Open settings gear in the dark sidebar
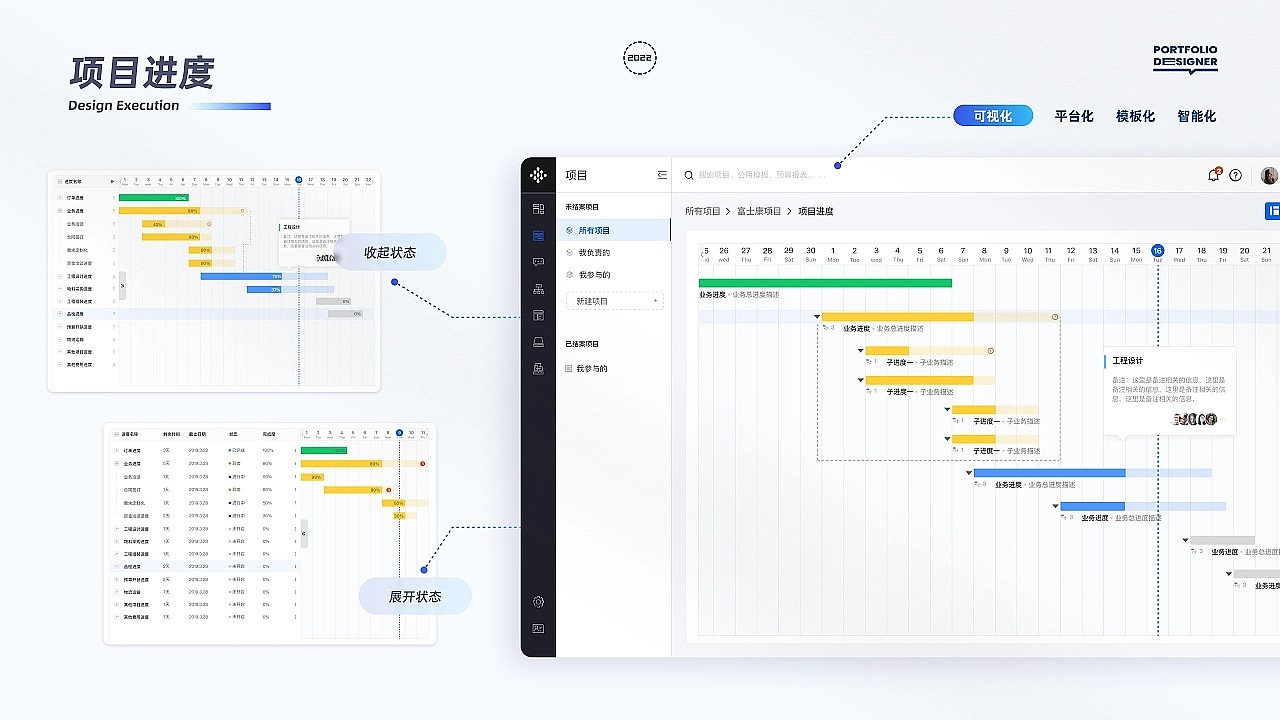 coord(538,602)
